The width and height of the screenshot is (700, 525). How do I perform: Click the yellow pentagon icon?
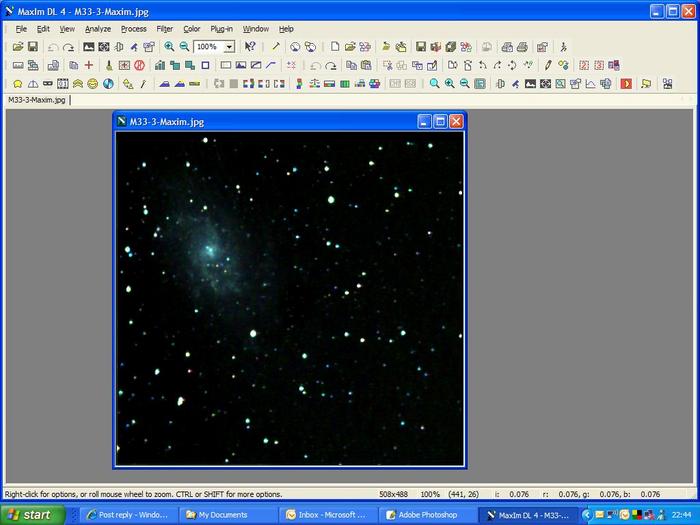17,83
